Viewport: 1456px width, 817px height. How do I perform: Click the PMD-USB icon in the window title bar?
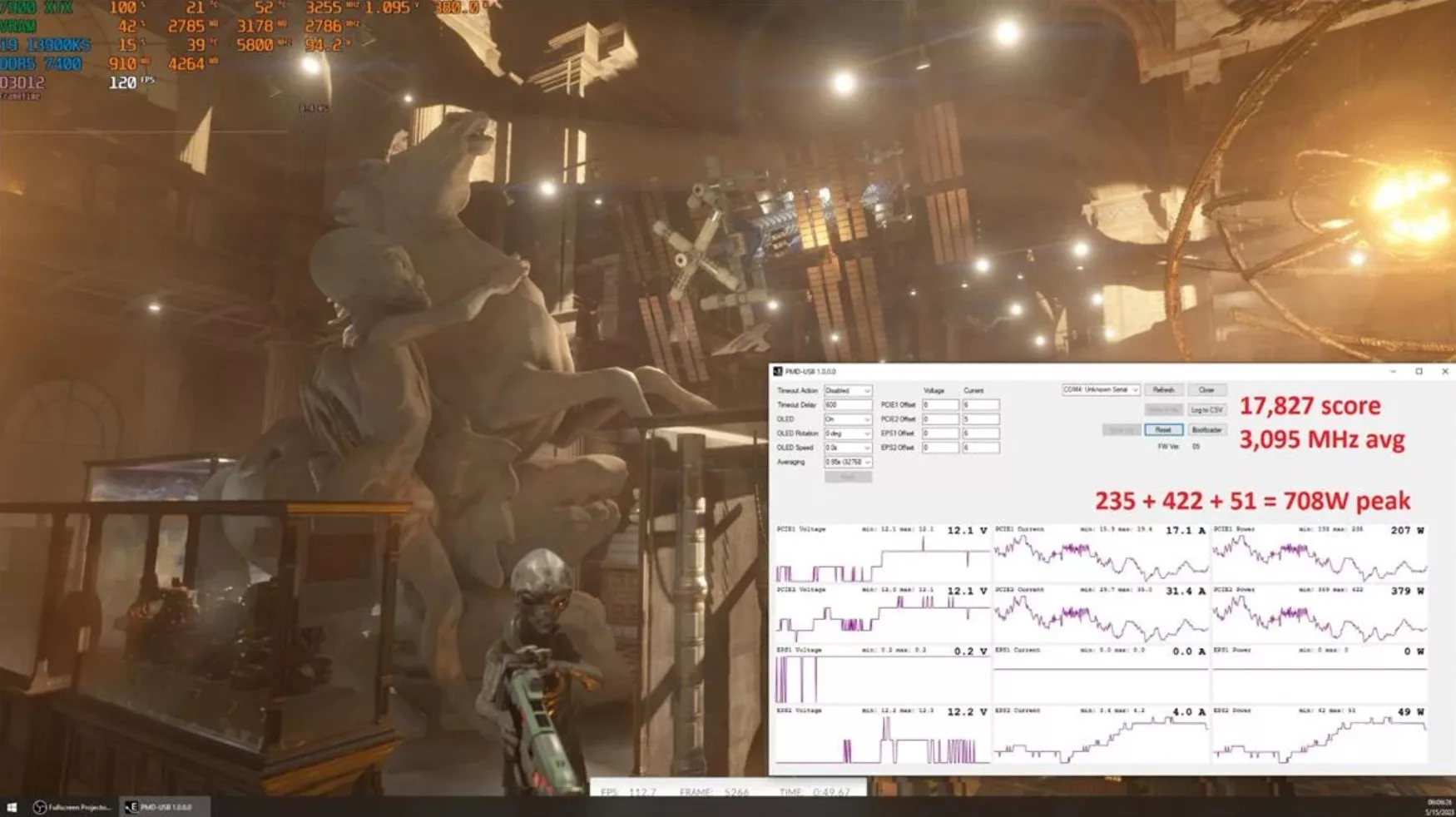pyautogui.click(x=777, y=371)
